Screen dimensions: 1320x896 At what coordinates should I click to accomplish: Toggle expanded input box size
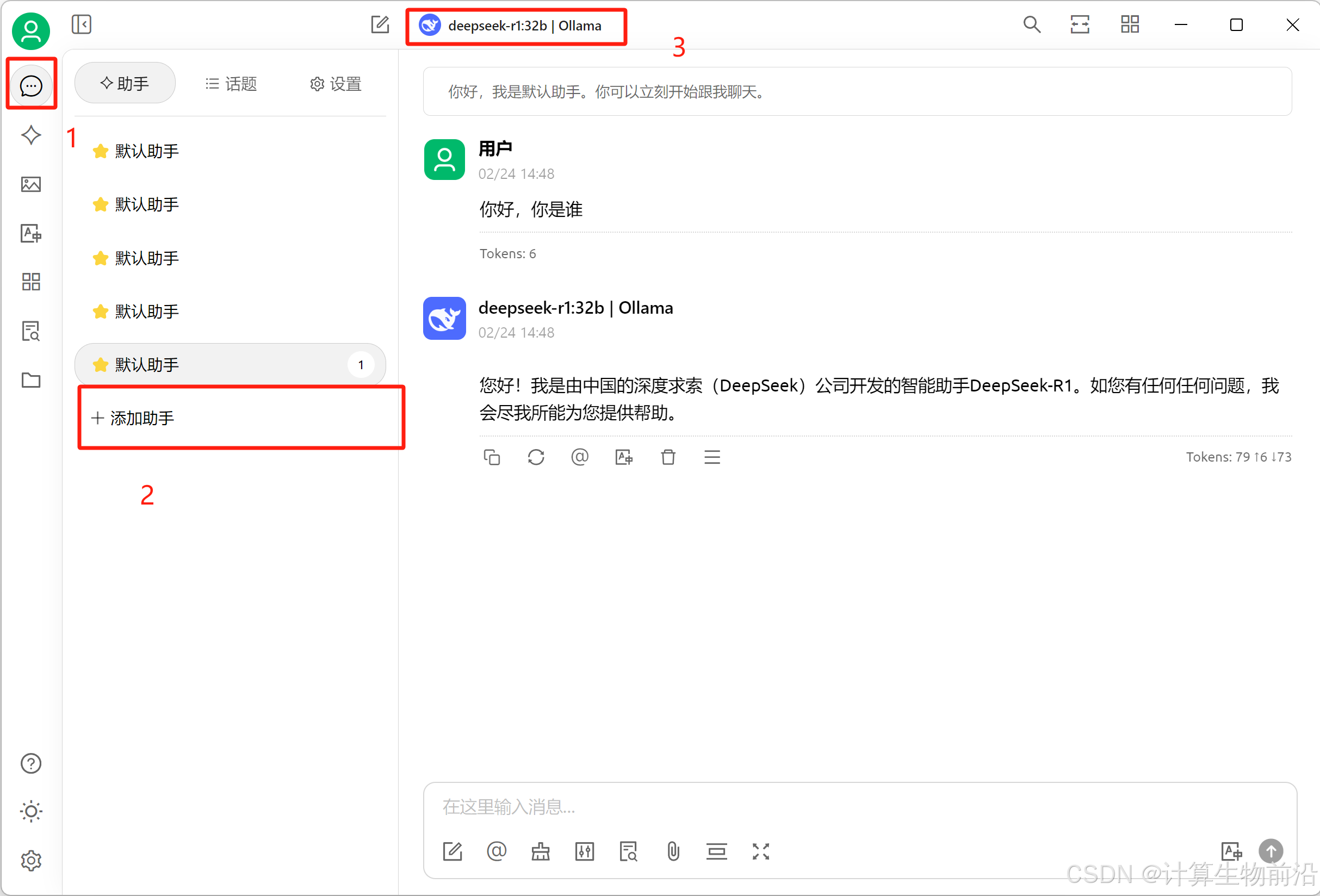tap(760, 851)
